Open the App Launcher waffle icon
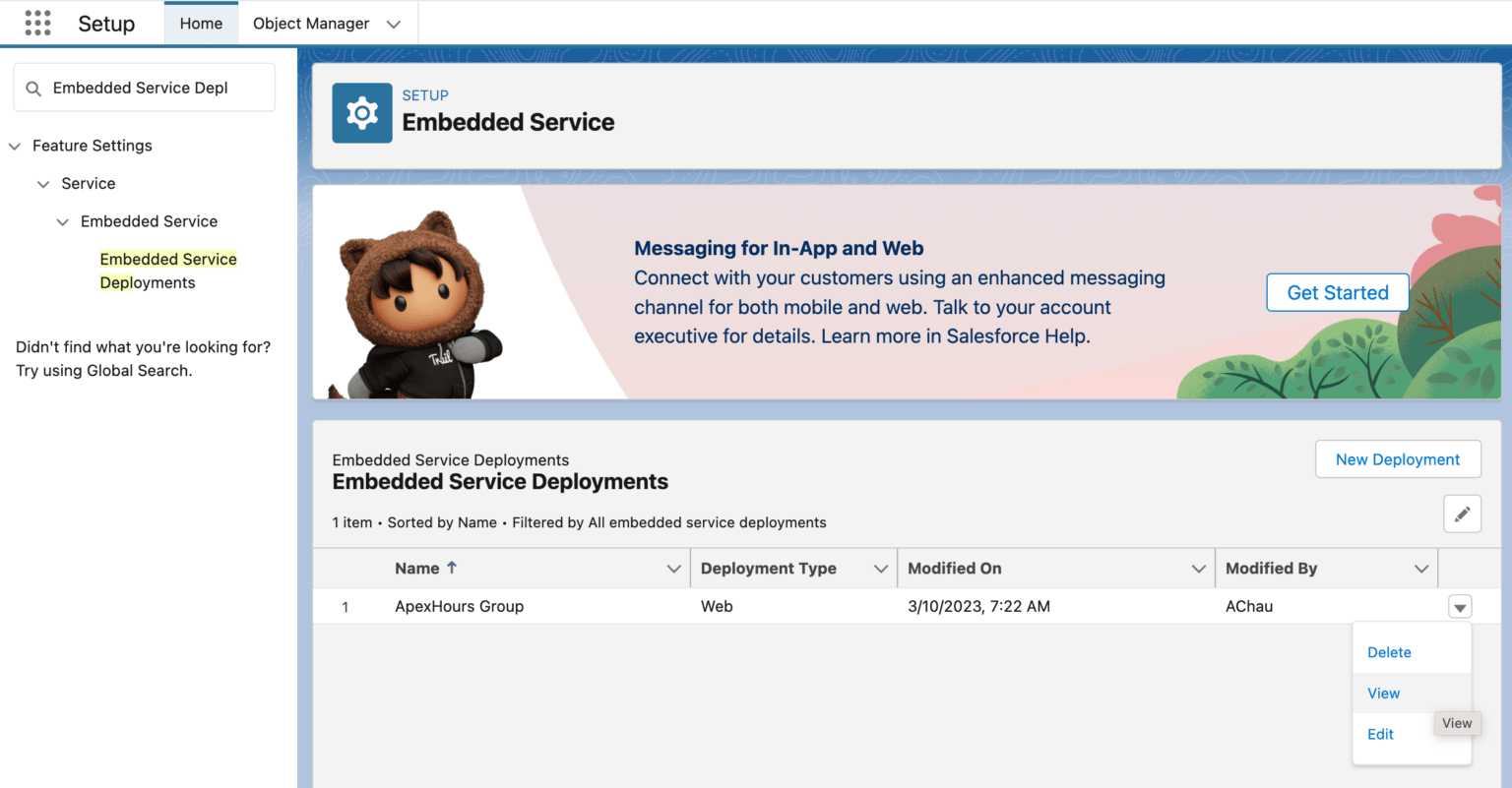The height and width of the screenshot is (788, 1512). 37,23
